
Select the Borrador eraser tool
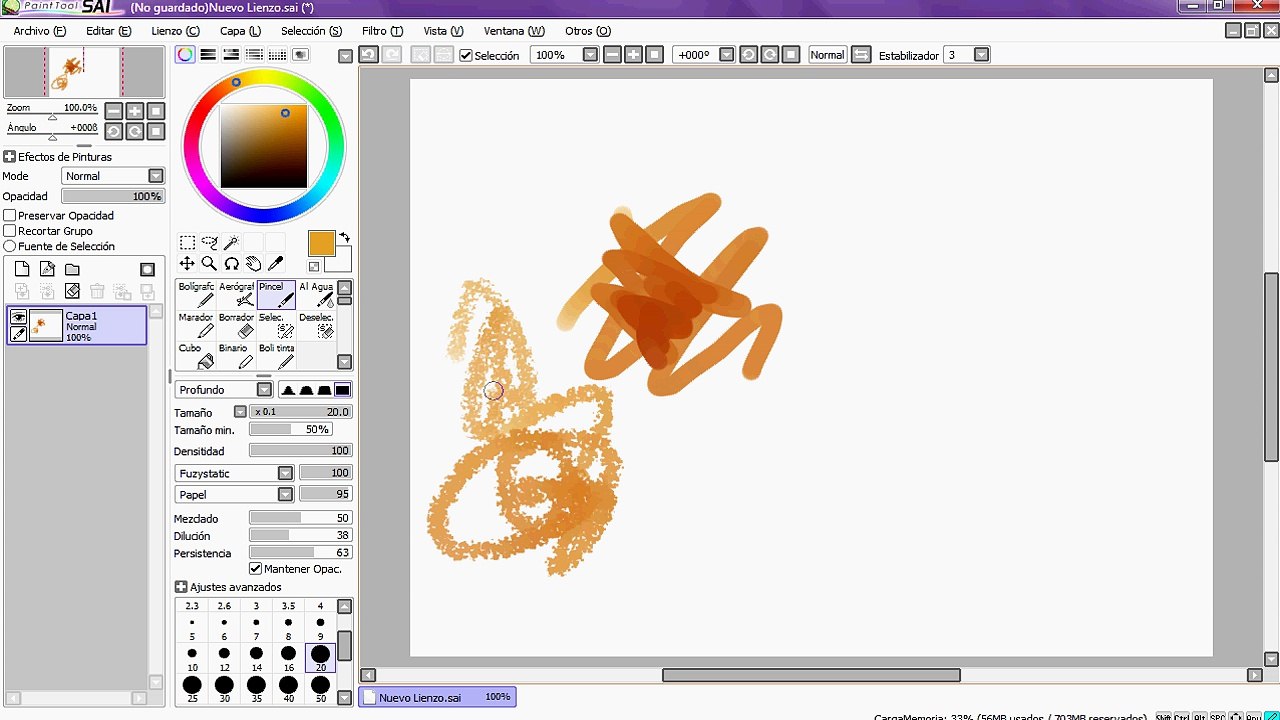click(236, 325)
